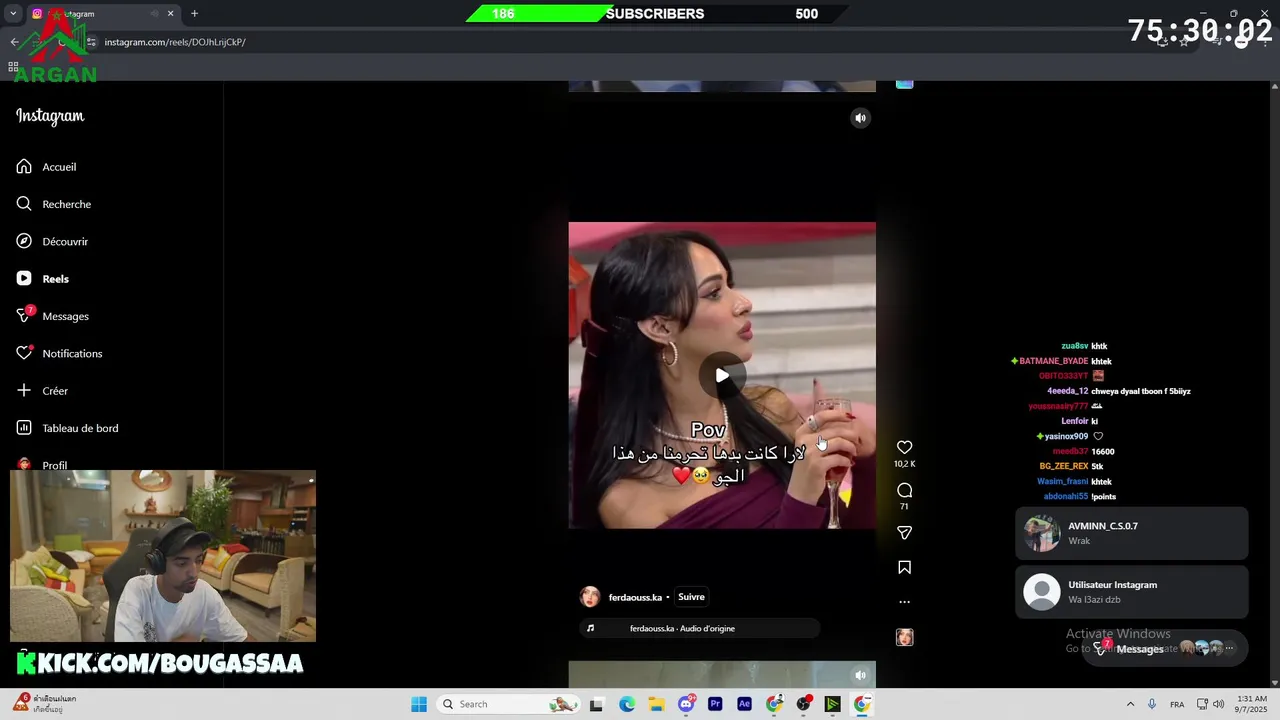The image size is (1280, 720).
Task: Open reel more options three dots
Action: [904, 602]
